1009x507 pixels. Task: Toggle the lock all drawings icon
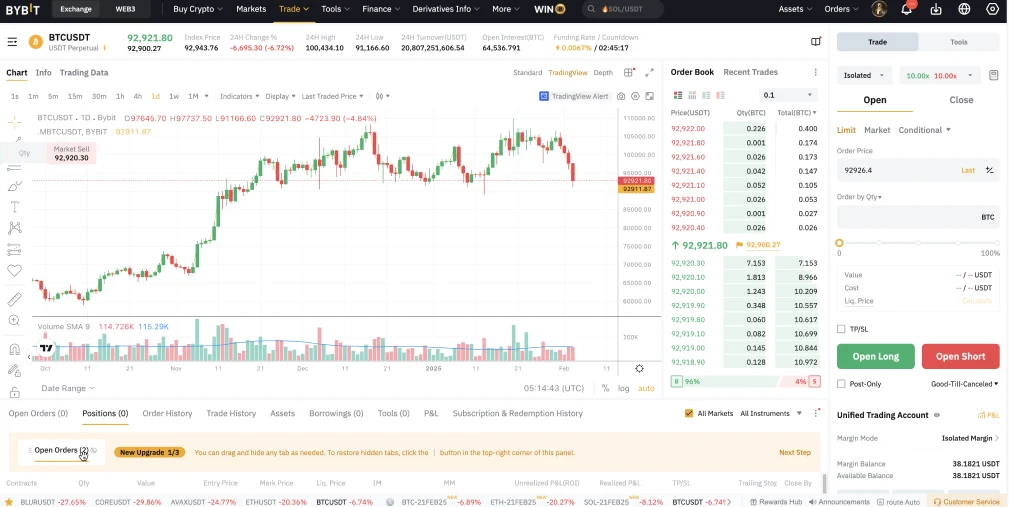14,391
